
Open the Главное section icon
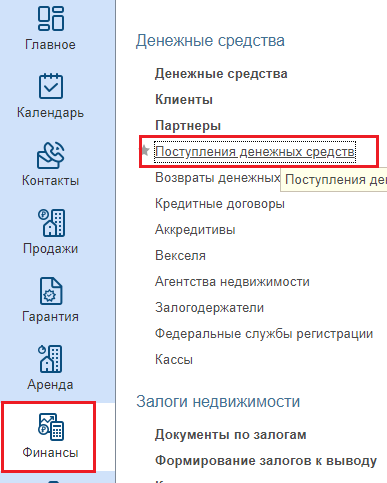coord(51,19)
